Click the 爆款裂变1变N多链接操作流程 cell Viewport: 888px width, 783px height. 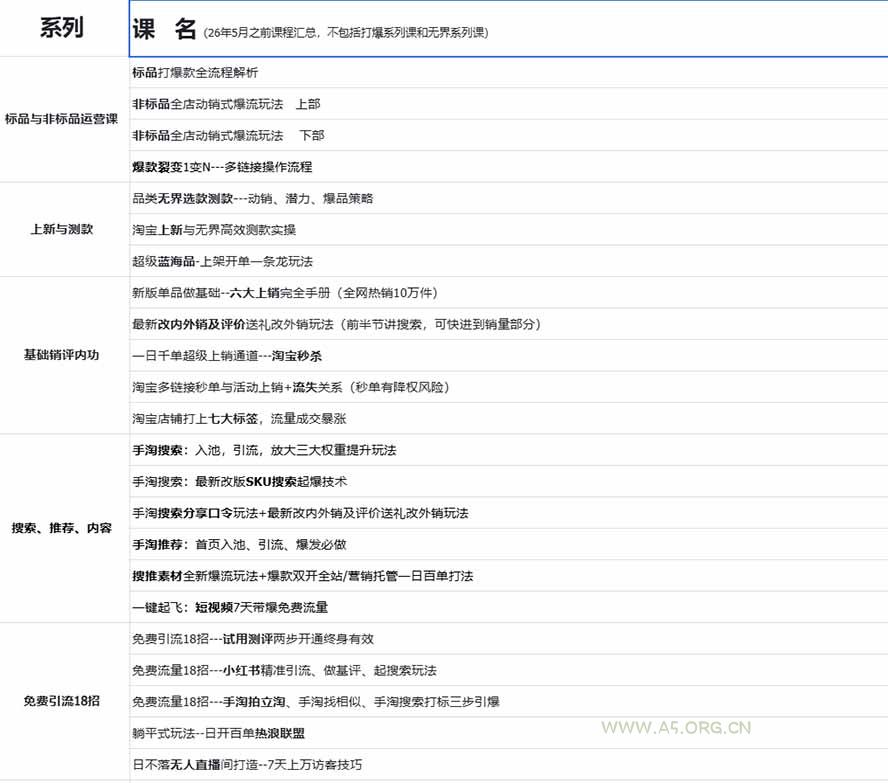click(x=509, y=167)
